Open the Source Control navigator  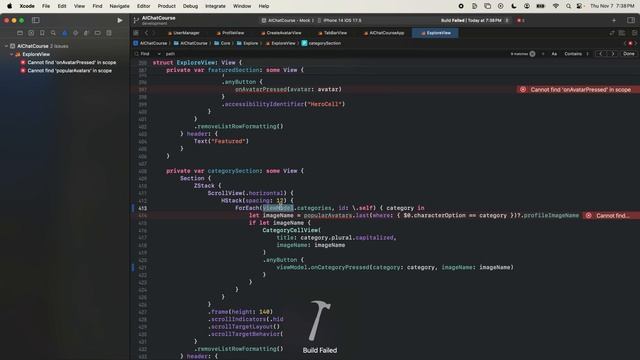tap(31, 33)
